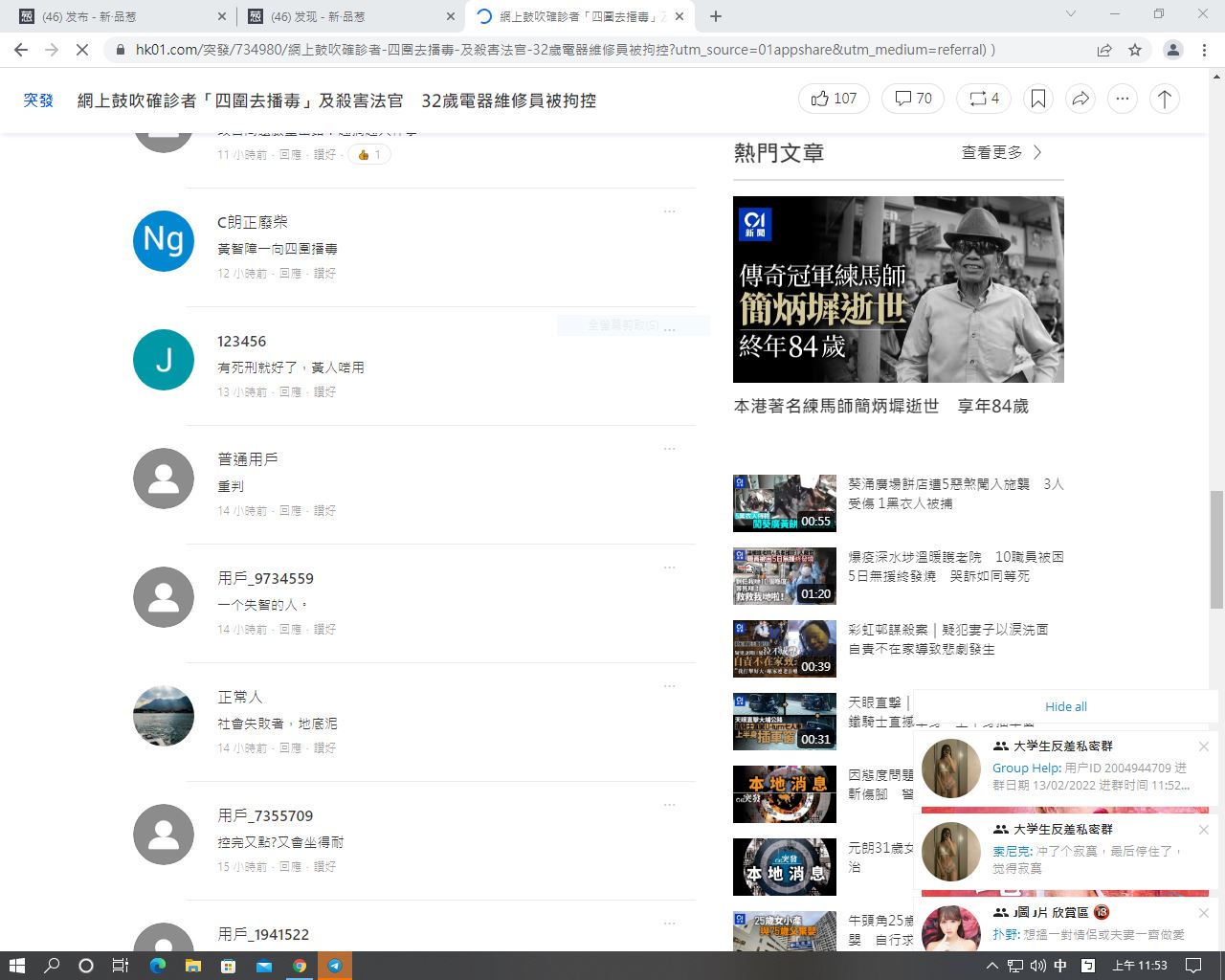Like 普通用戶's comment 重判

[x=324, y=511]
